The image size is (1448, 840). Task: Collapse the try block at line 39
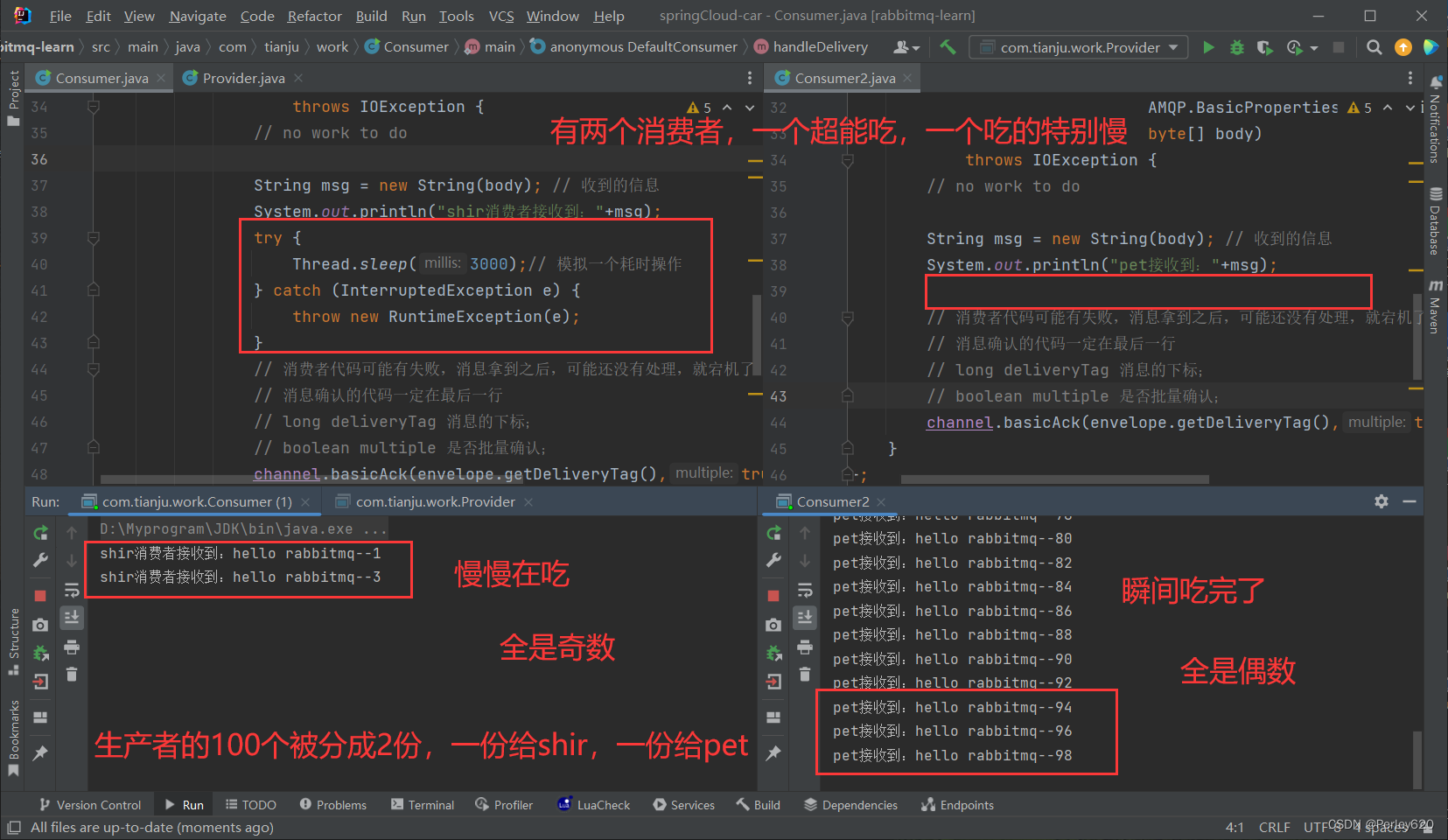pos(93,238)
